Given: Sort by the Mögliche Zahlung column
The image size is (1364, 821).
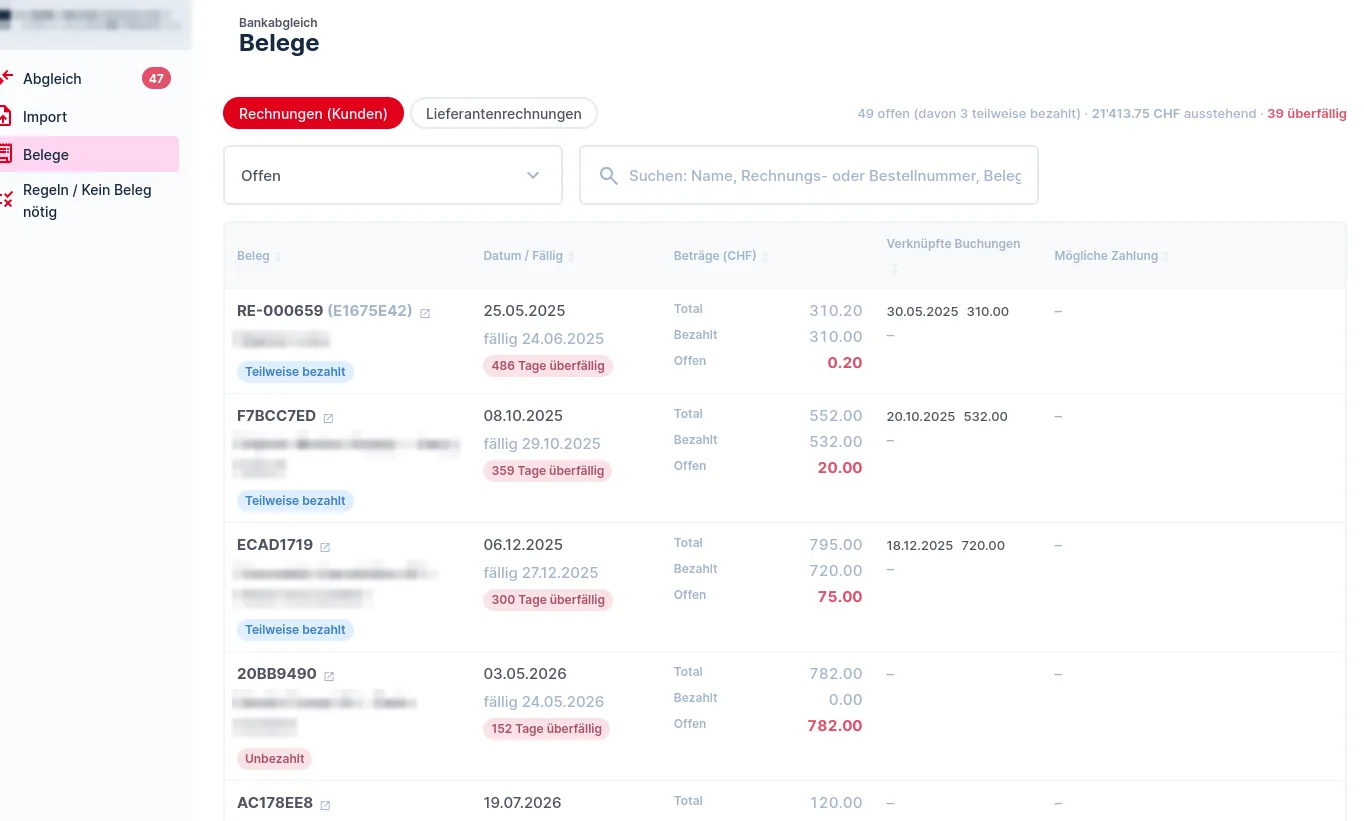Looking at the screenshot, I should coord(1111,256).
